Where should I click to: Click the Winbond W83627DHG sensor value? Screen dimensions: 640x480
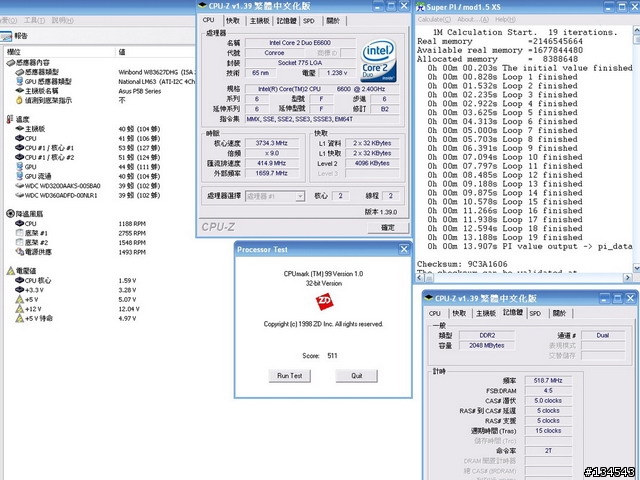point(156,72)
